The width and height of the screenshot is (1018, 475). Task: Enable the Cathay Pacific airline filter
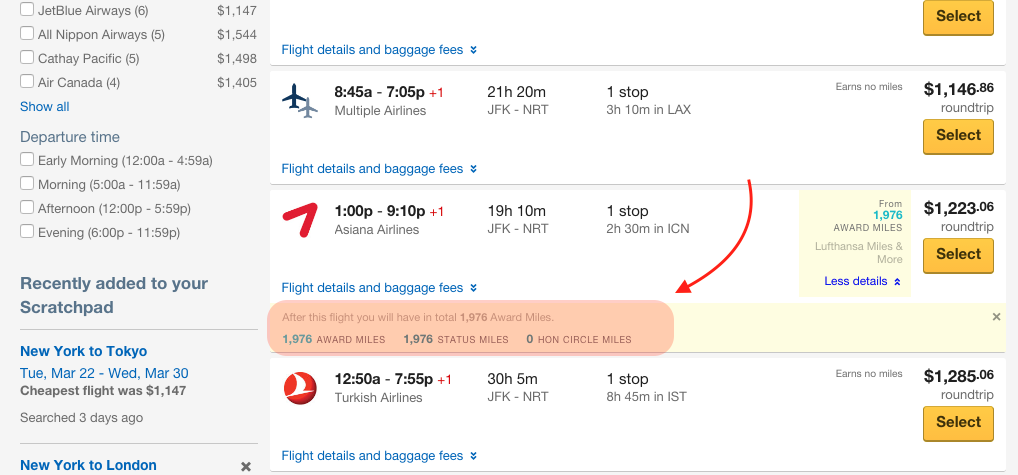pos(27,58)
